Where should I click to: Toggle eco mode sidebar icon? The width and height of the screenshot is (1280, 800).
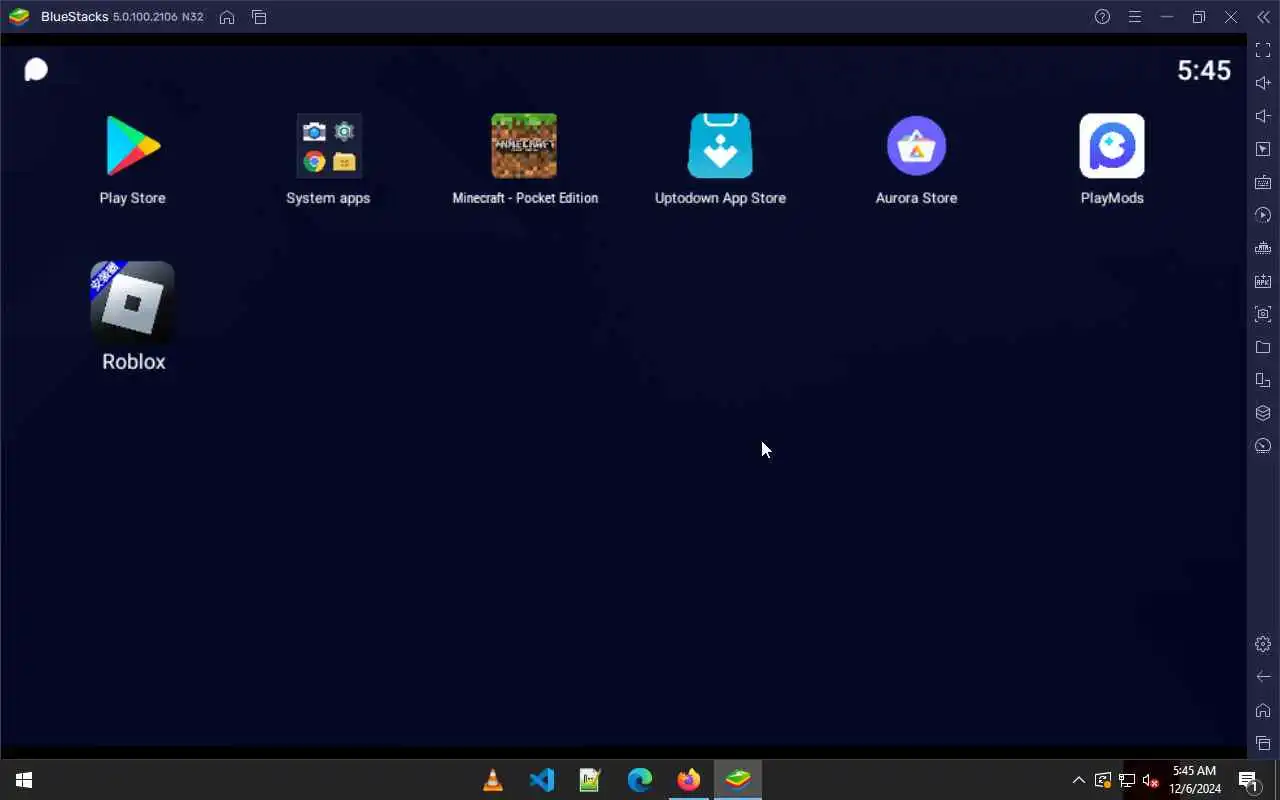[1263, 446]
